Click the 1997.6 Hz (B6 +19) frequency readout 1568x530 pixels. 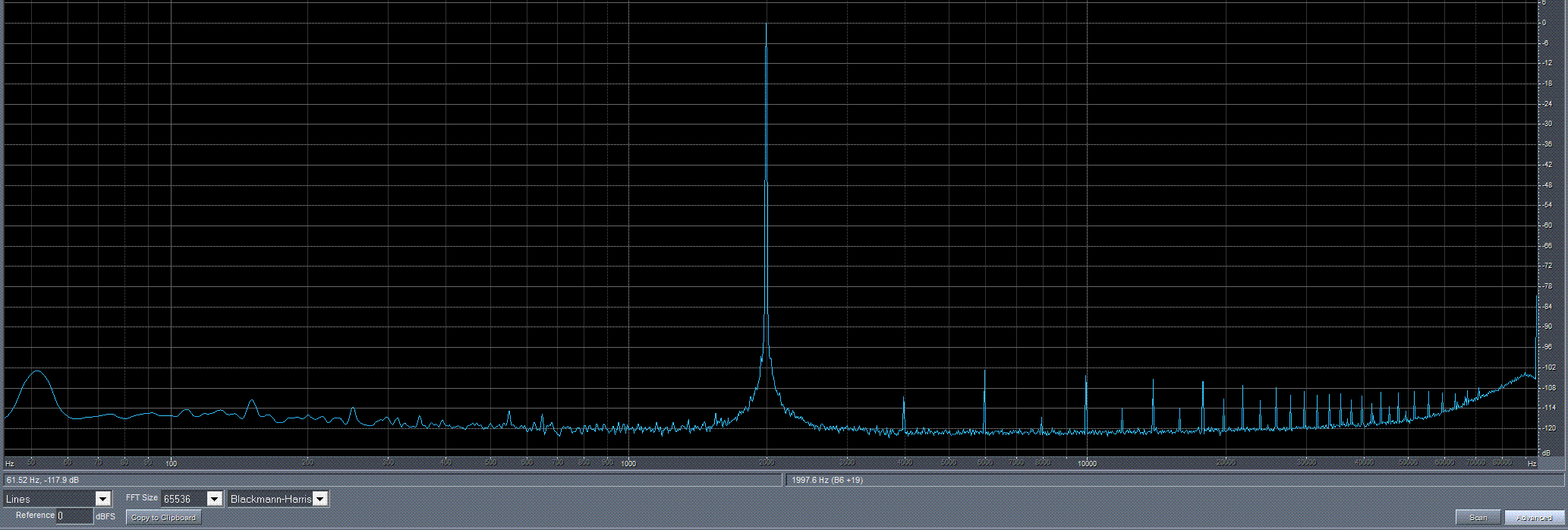pos(827,480)
